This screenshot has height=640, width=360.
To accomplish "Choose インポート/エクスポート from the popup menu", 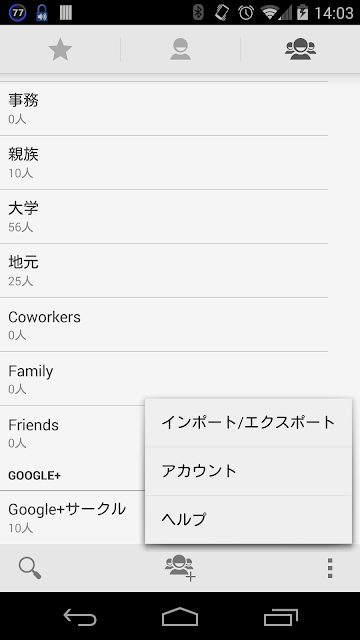I will pyautogui.click(x=249, y=422).
